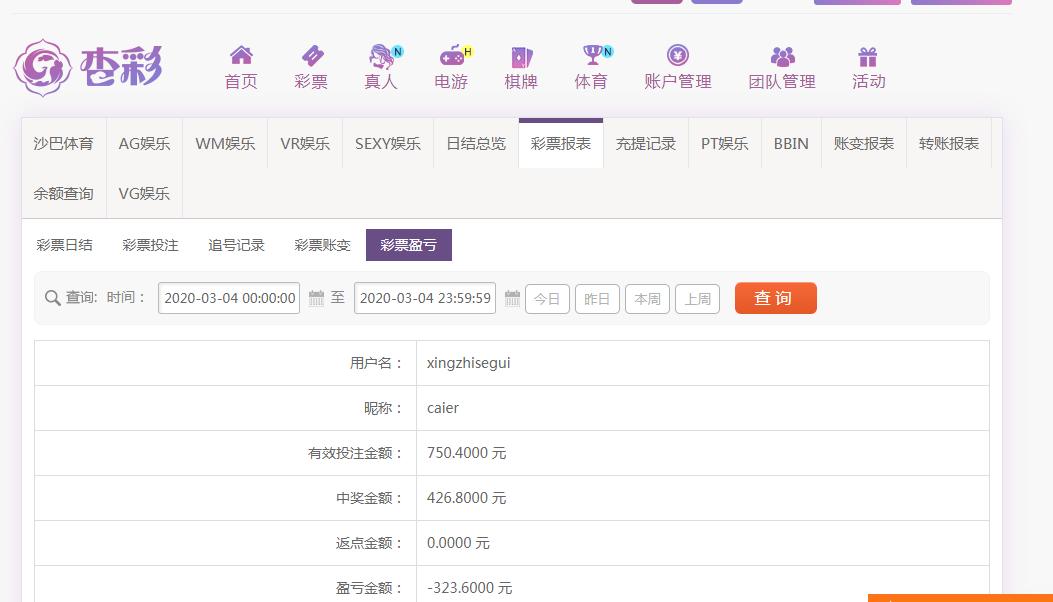Image resolution: width=1053 pixels, height=602 pixels.
Task: Click the 0.0000 元 rebate value
Action: [459, 543]
